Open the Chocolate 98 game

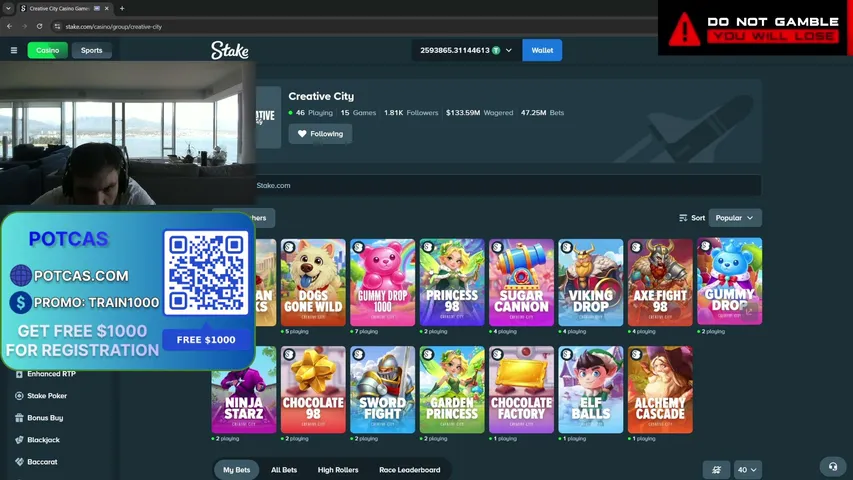click(x=313, y=390)
